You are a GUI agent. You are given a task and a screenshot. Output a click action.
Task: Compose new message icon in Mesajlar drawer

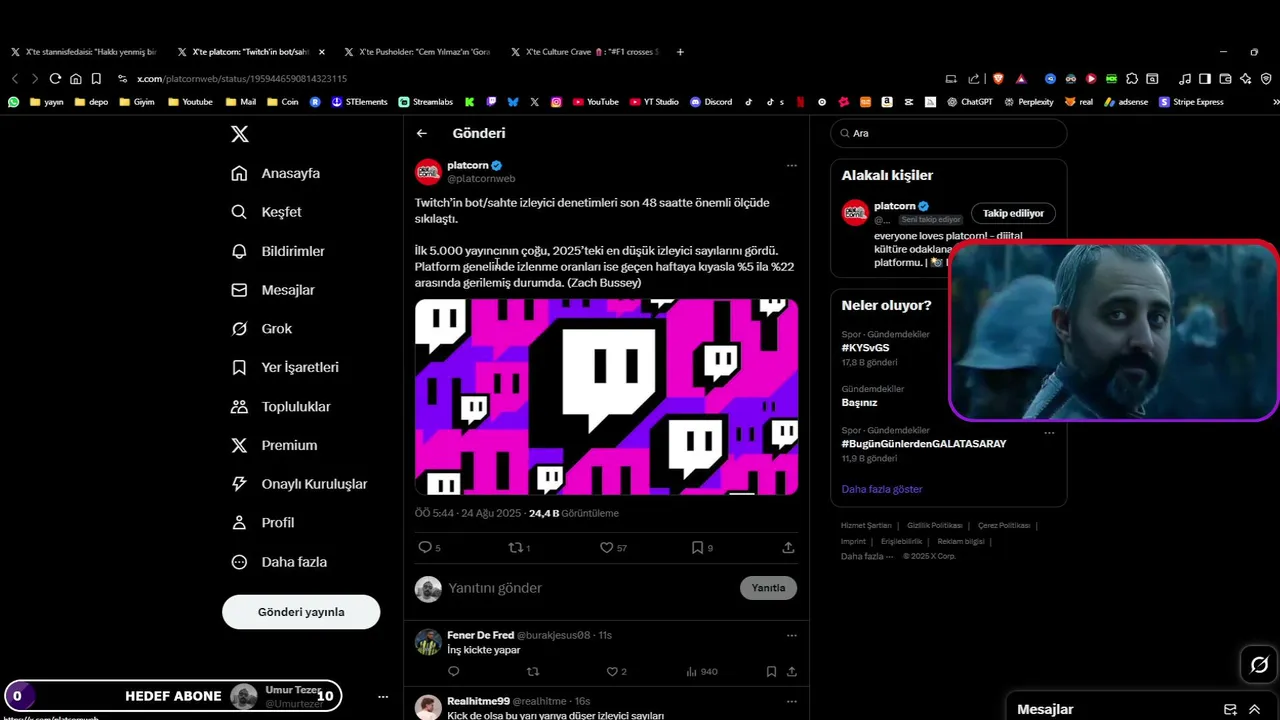click(1230, 709)
